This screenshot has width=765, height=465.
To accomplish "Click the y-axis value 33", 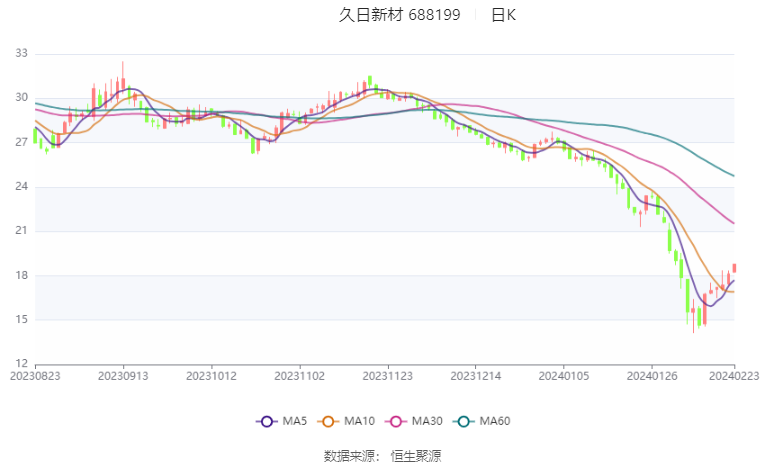I will coord(21,53).
